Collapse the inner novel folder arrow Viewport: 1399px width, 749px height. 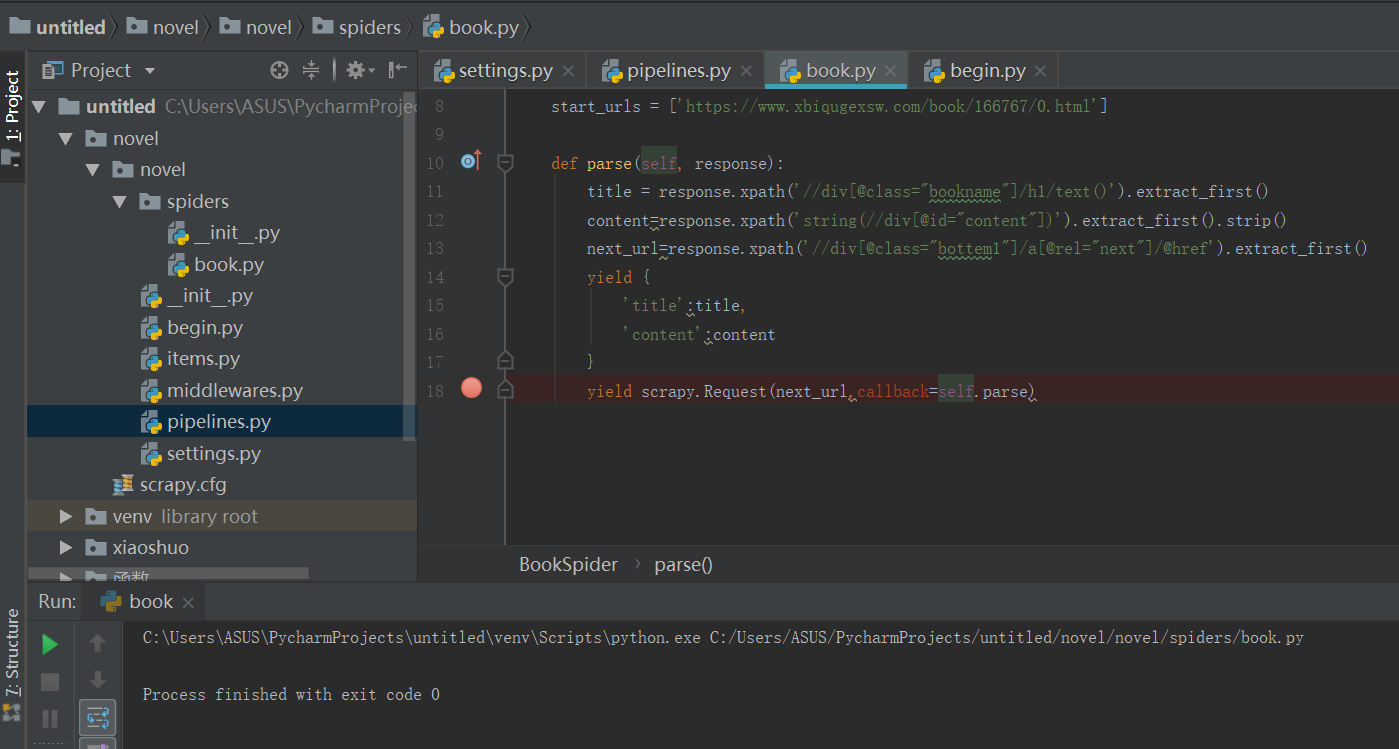tap(93, 170)
